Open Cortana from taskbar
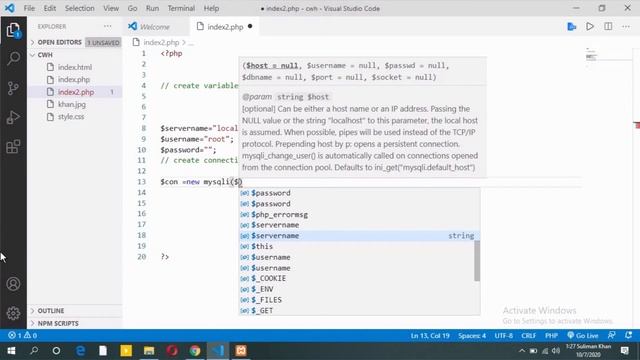 (x=56, y=351)
